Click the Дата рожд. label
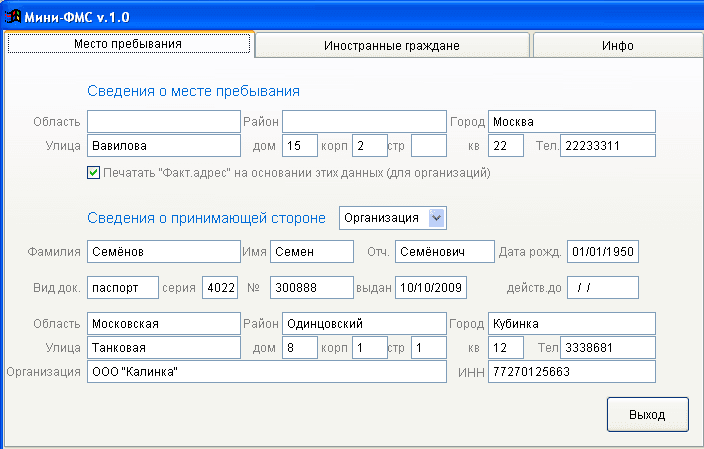704x449 pixels. click(530, 252)
